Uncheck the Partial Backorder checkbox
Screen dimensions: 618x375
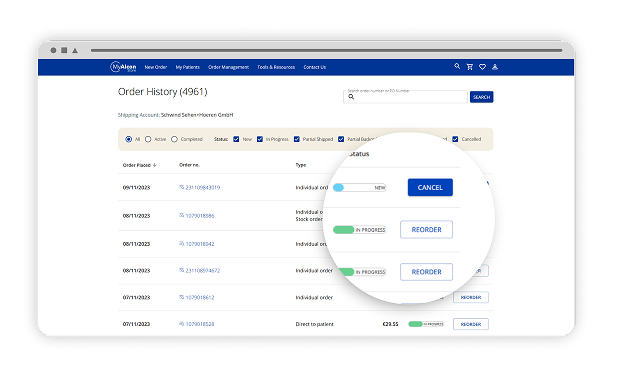(341, 139)
